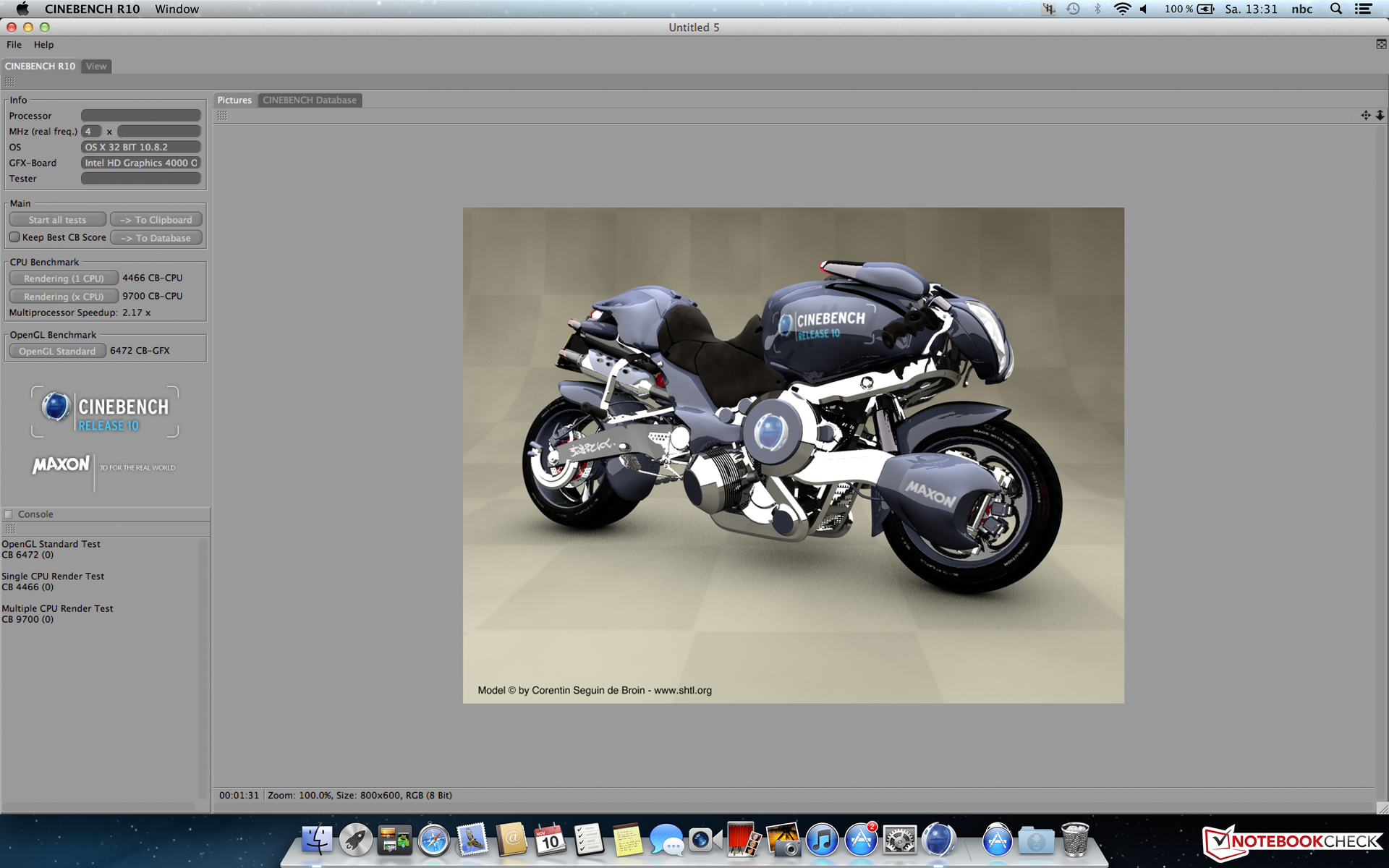The width and height of the screenshot is (1389, 868).
Task: Open iTunes from the dock
Action: (822, 841)
